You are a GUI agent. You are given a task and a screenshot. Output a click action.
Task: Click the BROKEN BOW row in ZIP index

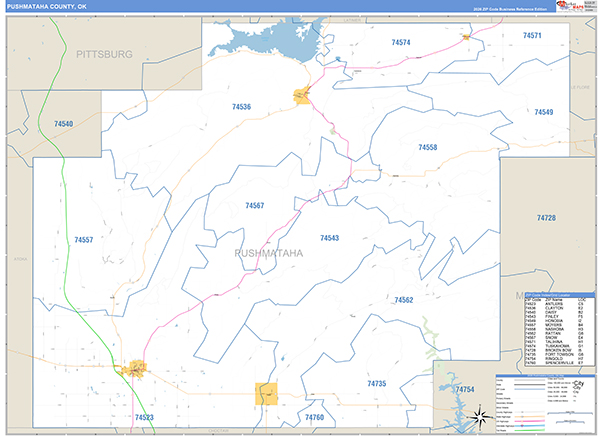pyautogui.click(x=555, y=350)
